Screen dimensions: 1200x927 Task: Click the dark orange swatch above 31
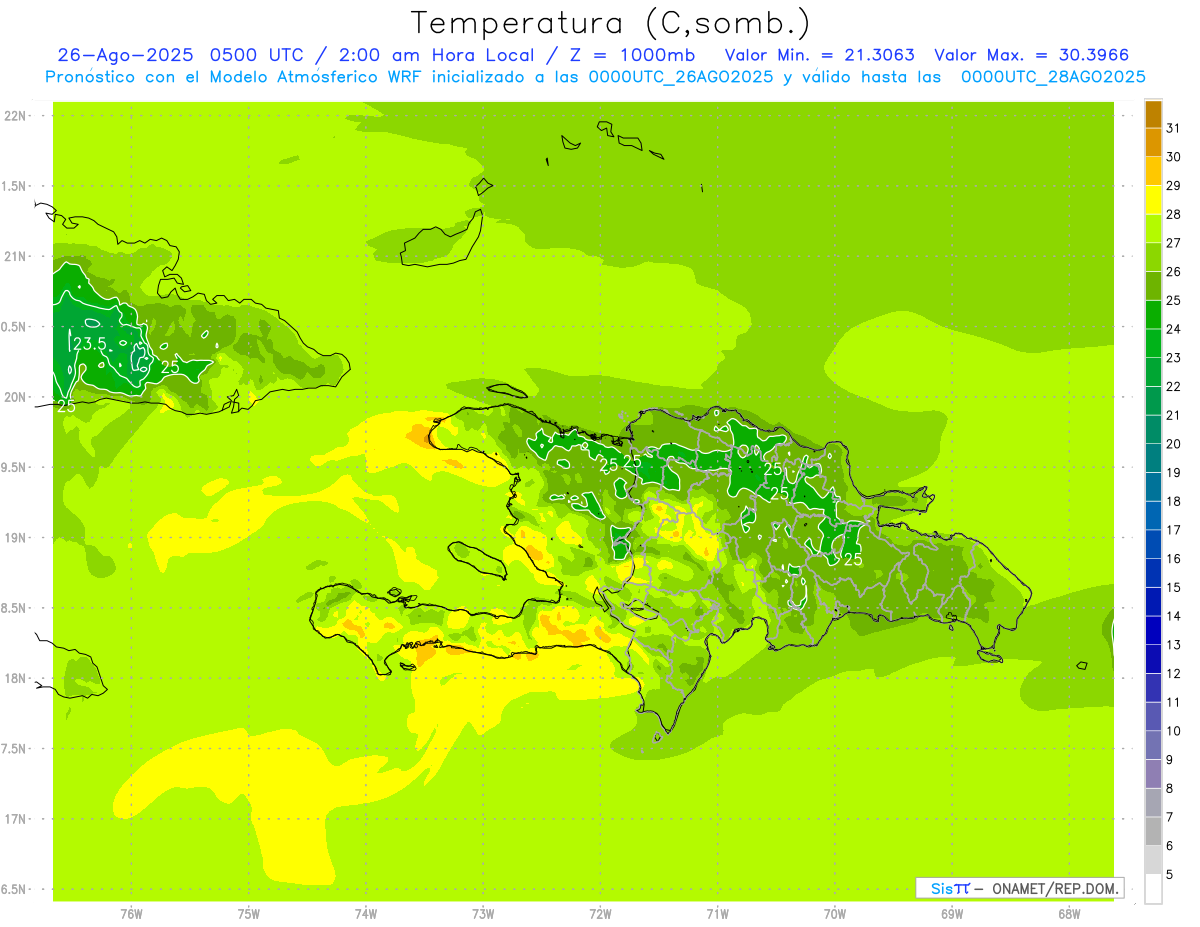1154,114
